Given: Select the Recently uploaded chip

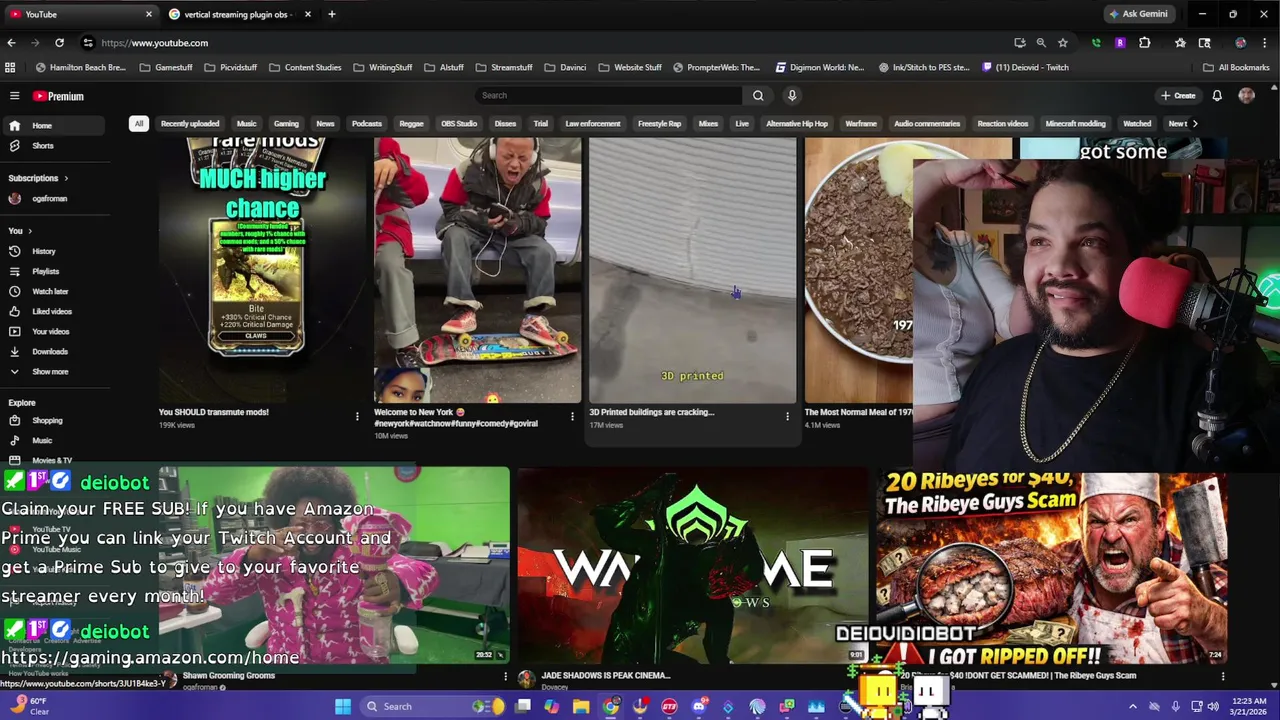Looking at the screenshot, I should (190, 123).
